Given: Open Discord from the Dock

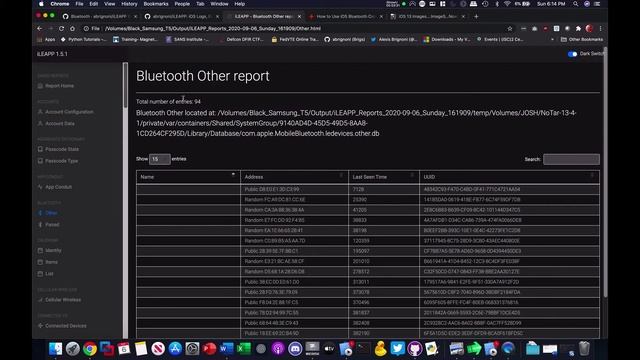Looking at the screenshot, I should (295, 349).
